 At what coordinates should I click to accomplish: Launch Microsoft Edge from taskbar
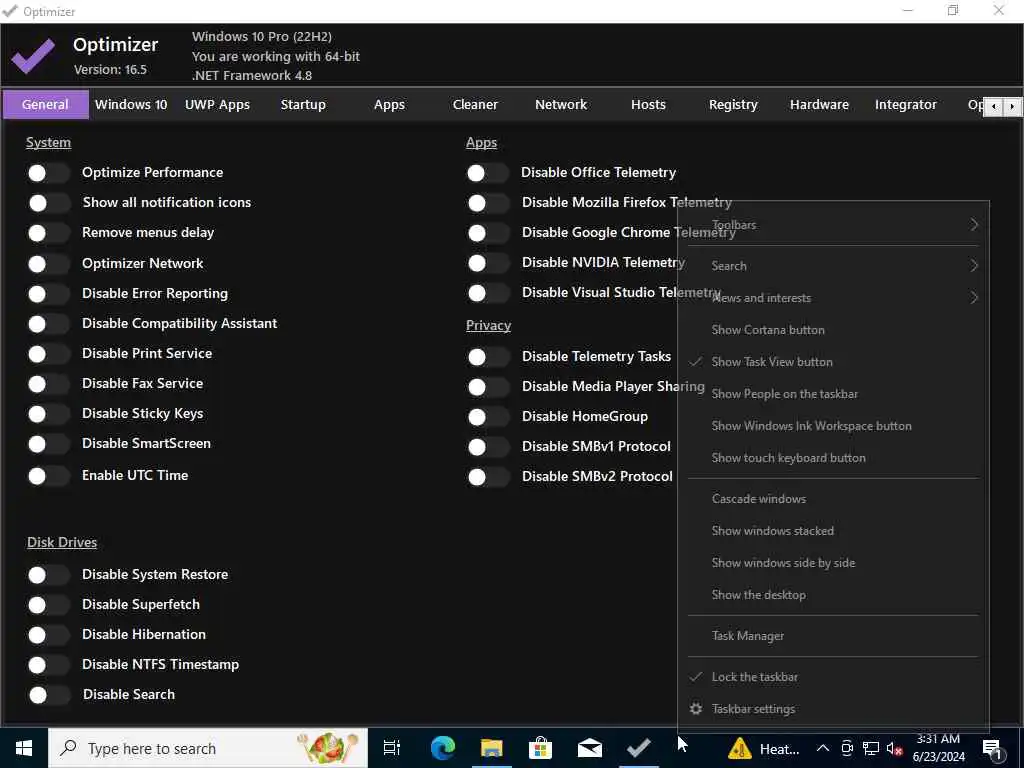tap(442, 748)
